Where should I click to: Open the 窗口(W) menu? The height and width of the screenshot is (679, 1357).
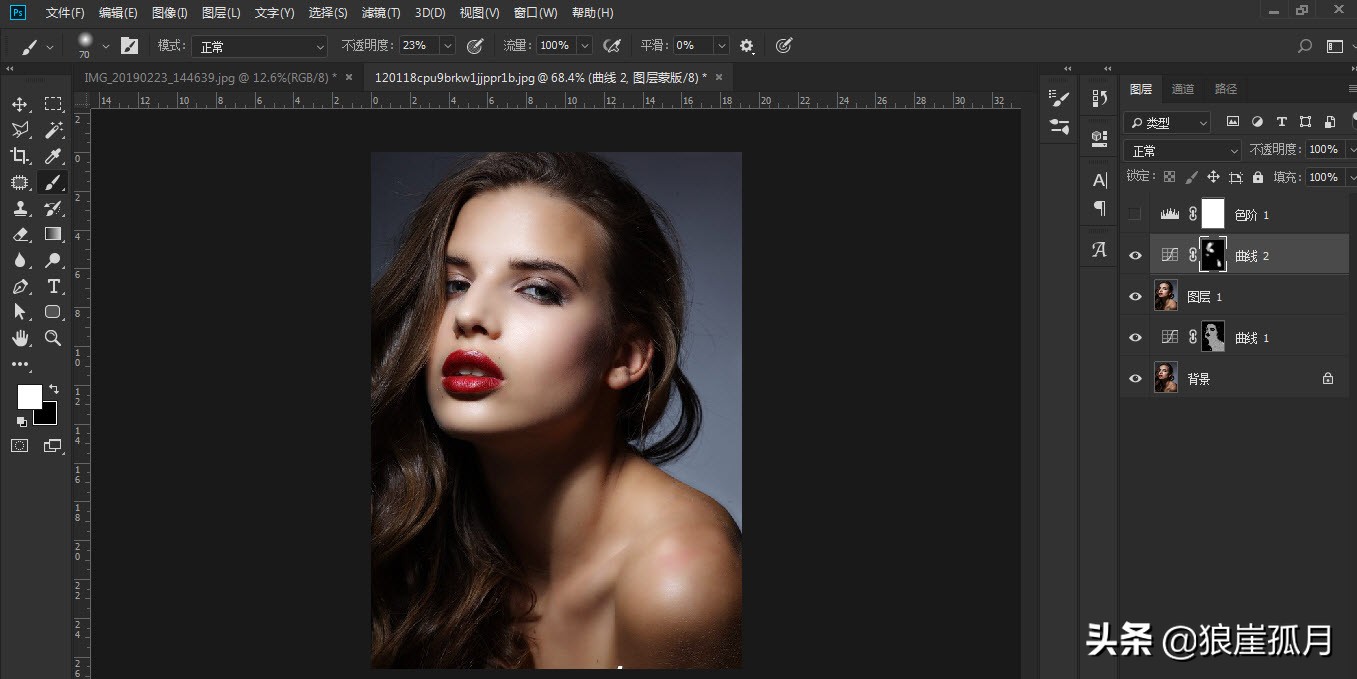[x=535, y=13]
